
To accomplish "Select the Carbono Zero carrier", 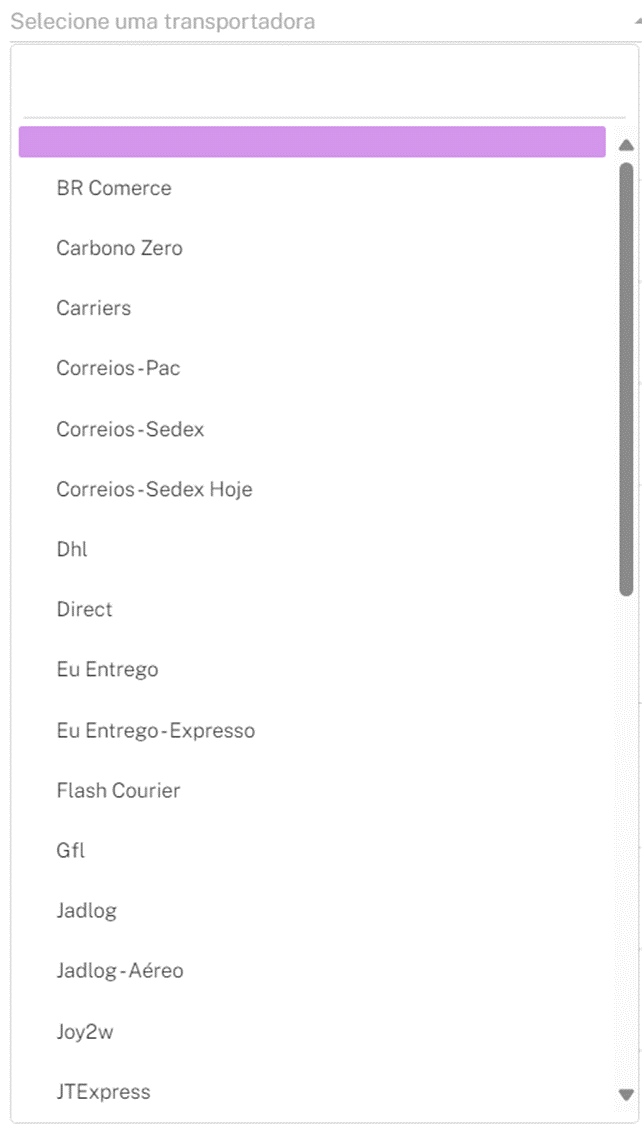I will tap(120, 248).
